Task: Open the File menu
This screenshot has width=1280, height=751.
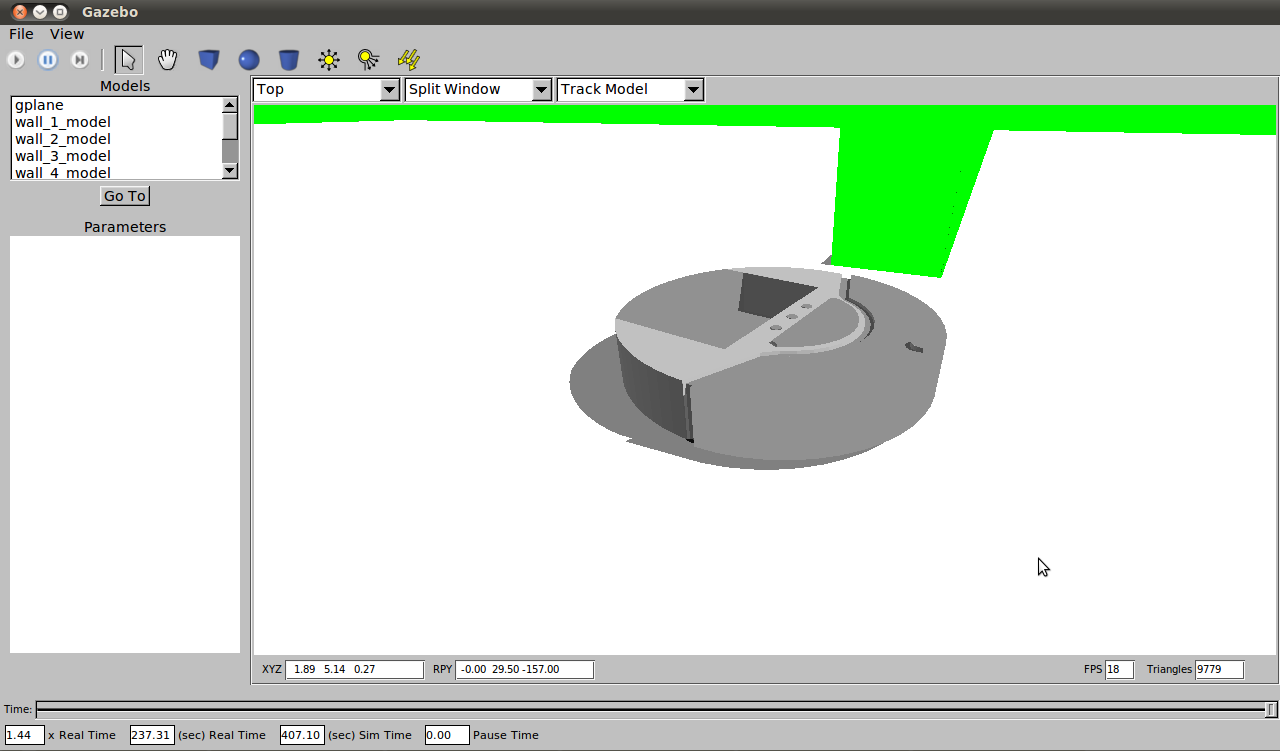Action: (20, 33)
